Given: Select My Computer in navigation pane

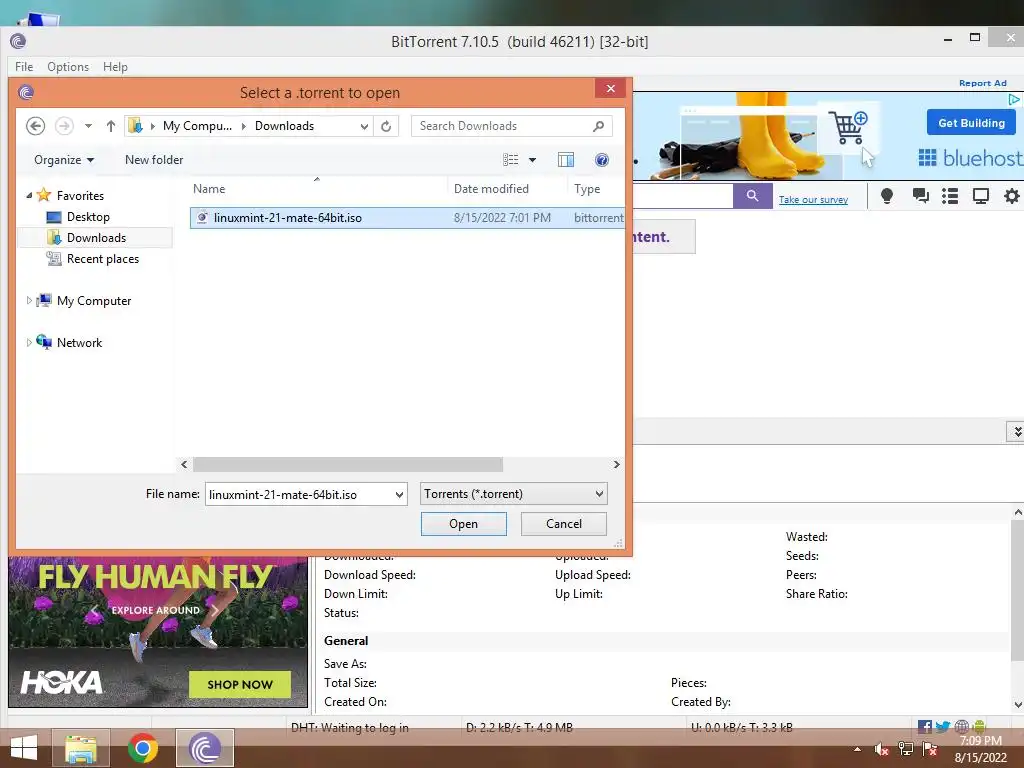Looking at the screenshot, I should (93, 300).
